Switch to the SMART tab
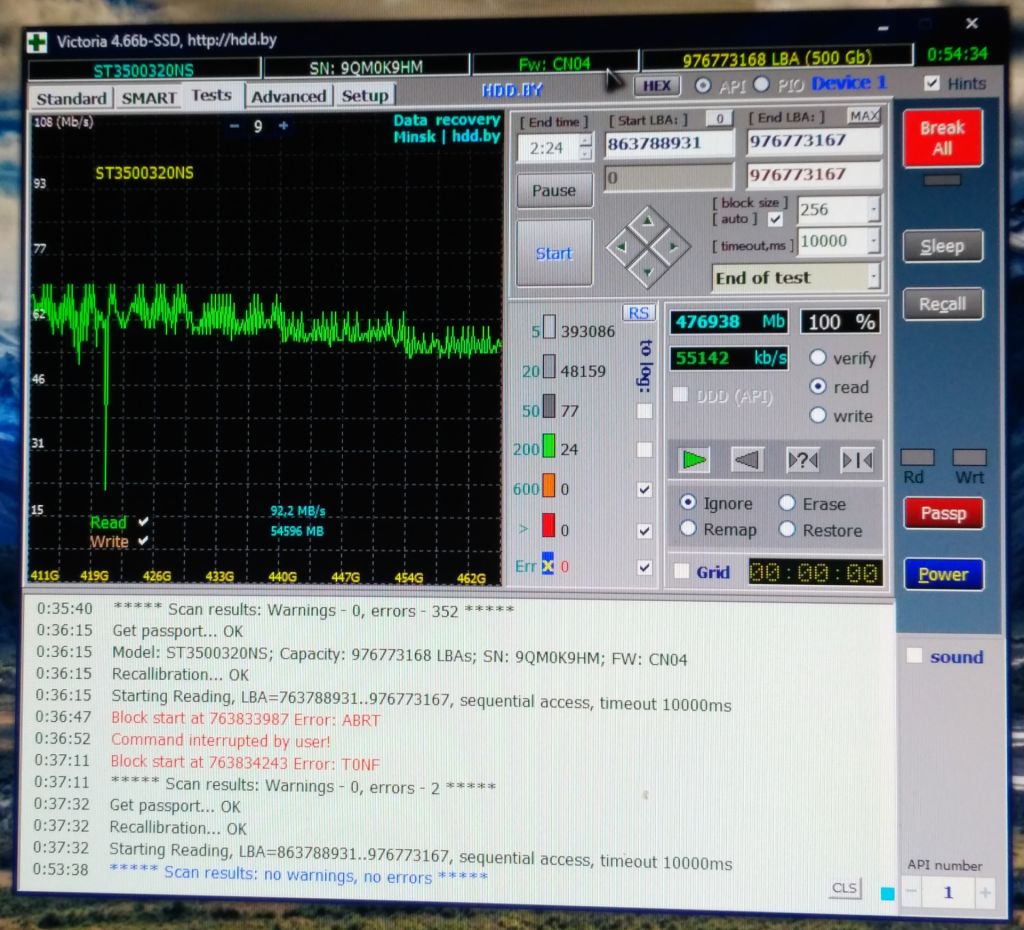This screenshot has width=1024, height=930. [x=149, y=98]
